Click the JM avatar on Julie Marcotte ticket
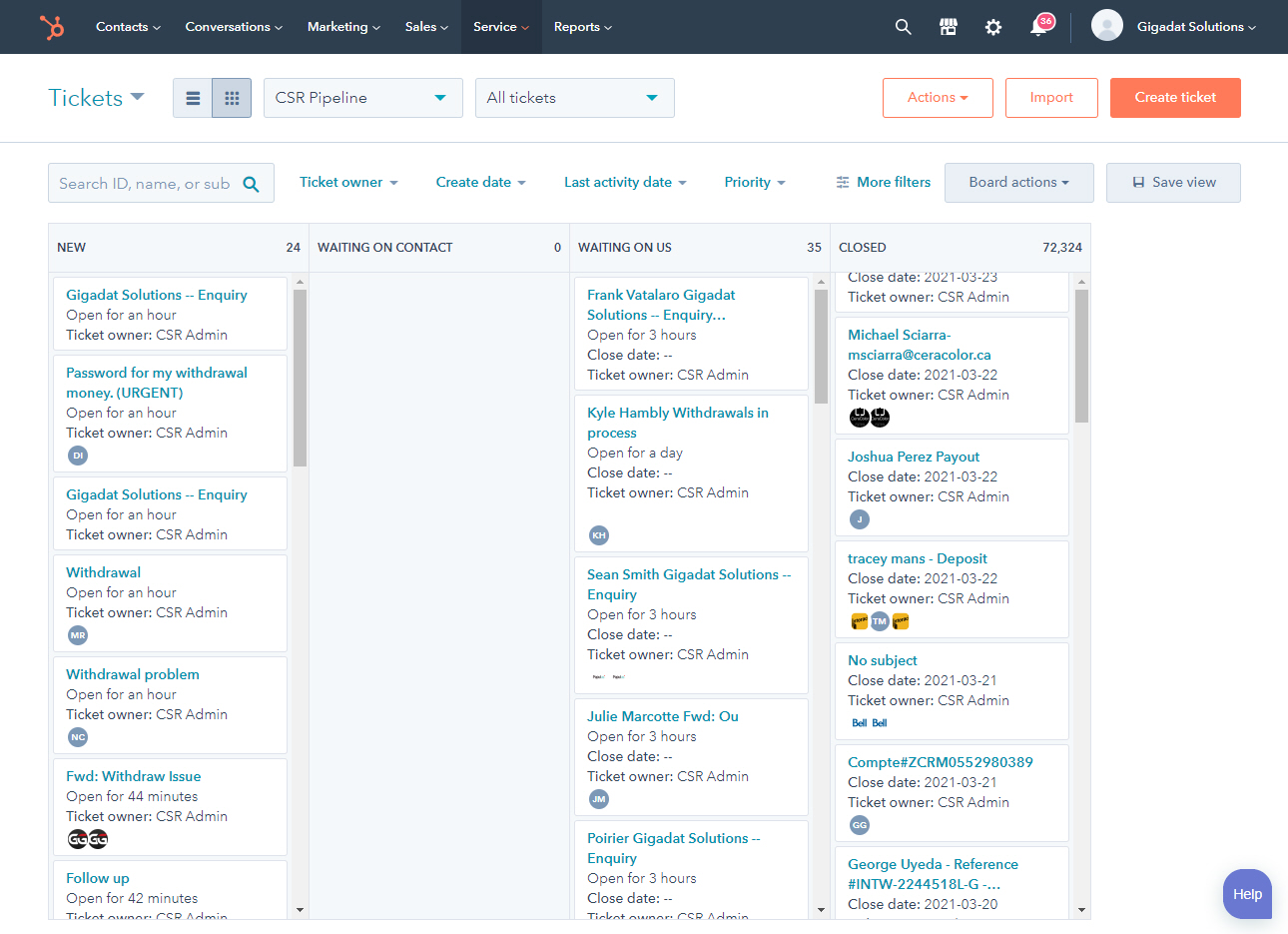The height and width of the screenshot is (934, 1288). pyautogui.click(x=599, y=799)
